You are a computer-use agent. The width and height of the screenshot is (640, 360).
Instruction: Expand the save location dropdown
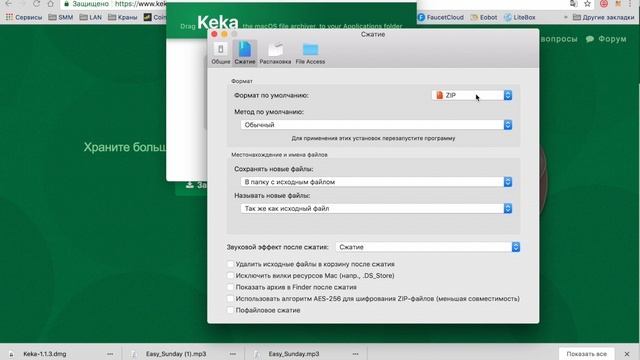(x=376, y=182)
